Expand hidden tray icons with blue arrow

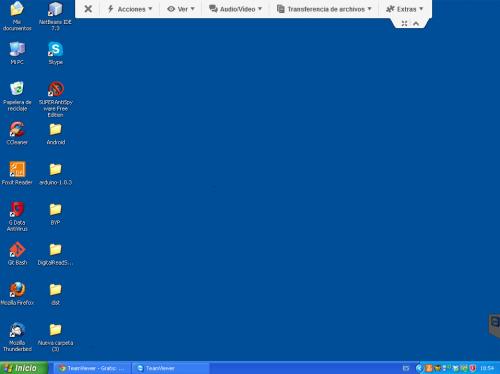point(419,368)
